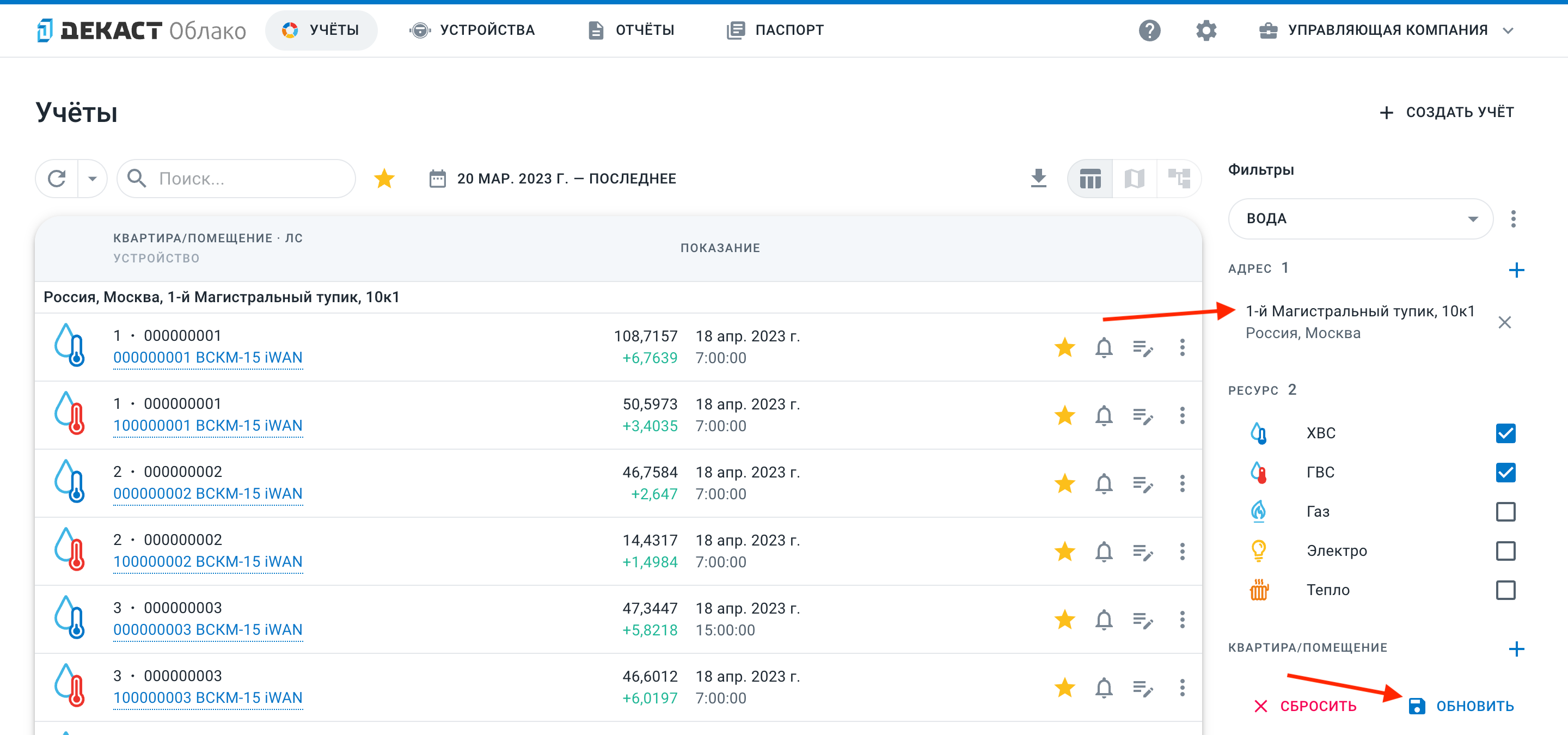Click ОБНОВИТЬ to save filter
Image resolution: width=1568 pixels, height=735 pixels.
point(1461,706)
